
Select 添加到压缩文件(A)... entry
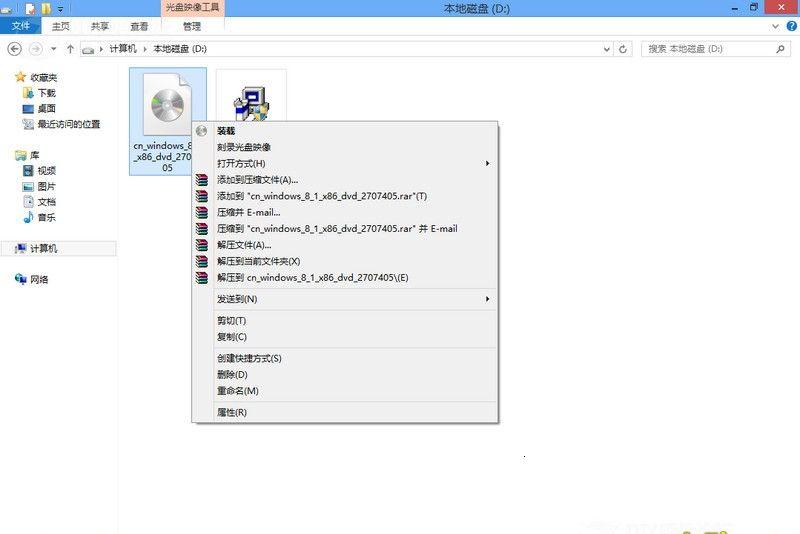(257, 180)
